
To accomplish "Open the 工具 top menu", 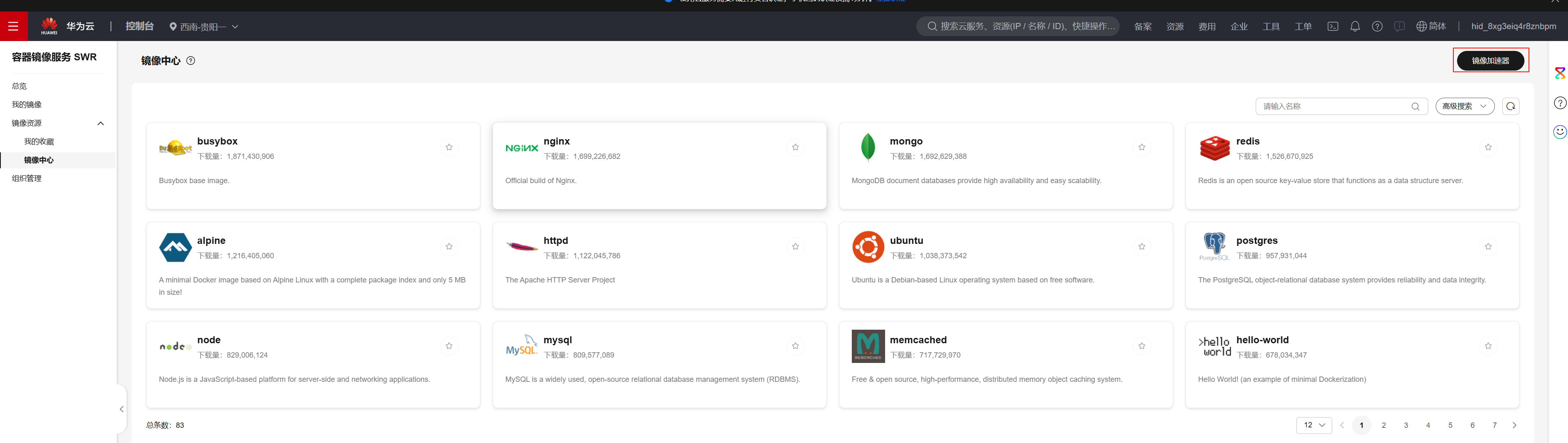I will (x=1271, y=27).
